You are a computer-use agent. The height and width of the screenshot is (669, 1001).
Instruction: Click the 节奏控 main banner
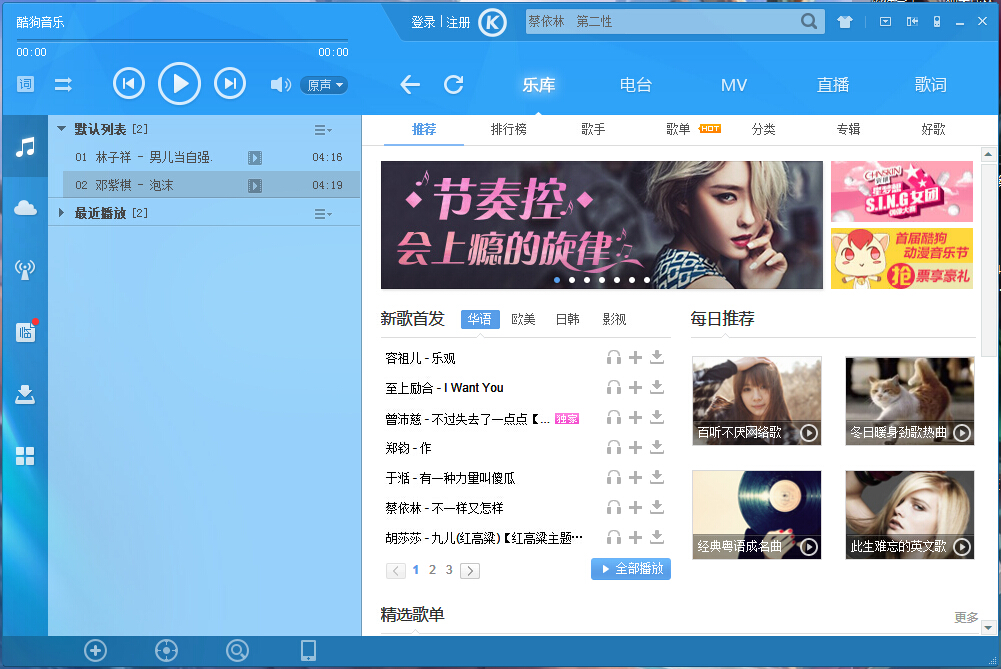pyautogui.click(x=601, y=225)
